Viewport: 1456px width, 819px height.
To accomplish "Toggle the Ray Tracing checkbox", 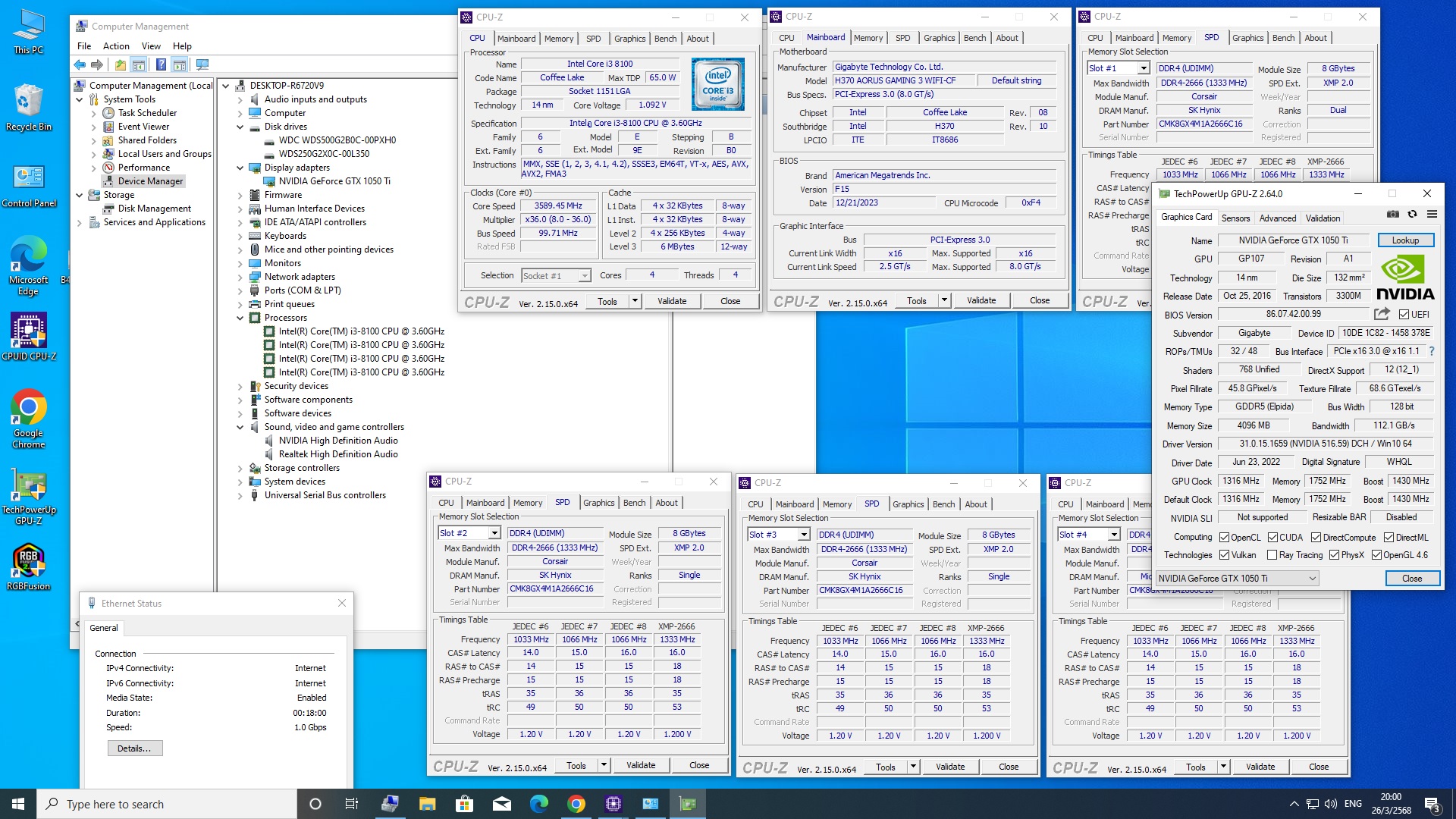I will click(1272, 555).
